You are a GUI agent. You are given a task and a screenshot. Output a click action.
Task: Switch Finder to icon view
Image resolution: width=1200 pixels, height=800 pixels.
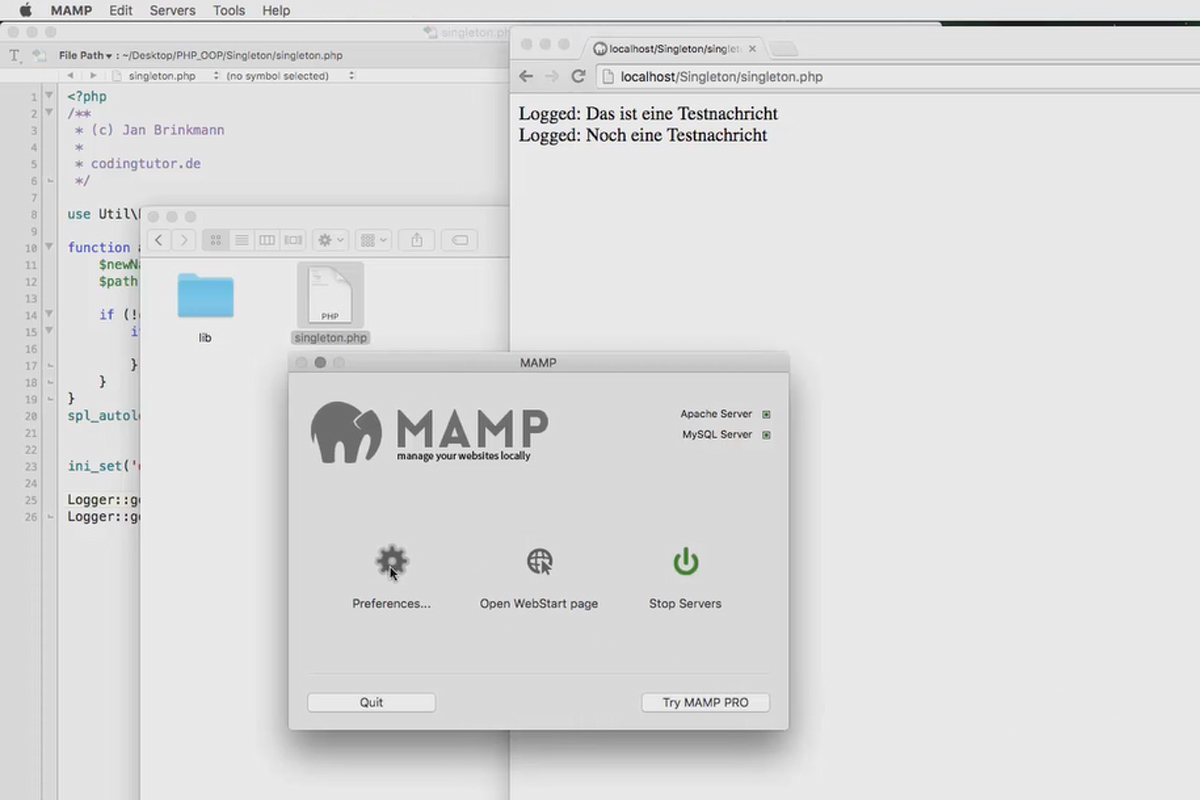[215, 240]
